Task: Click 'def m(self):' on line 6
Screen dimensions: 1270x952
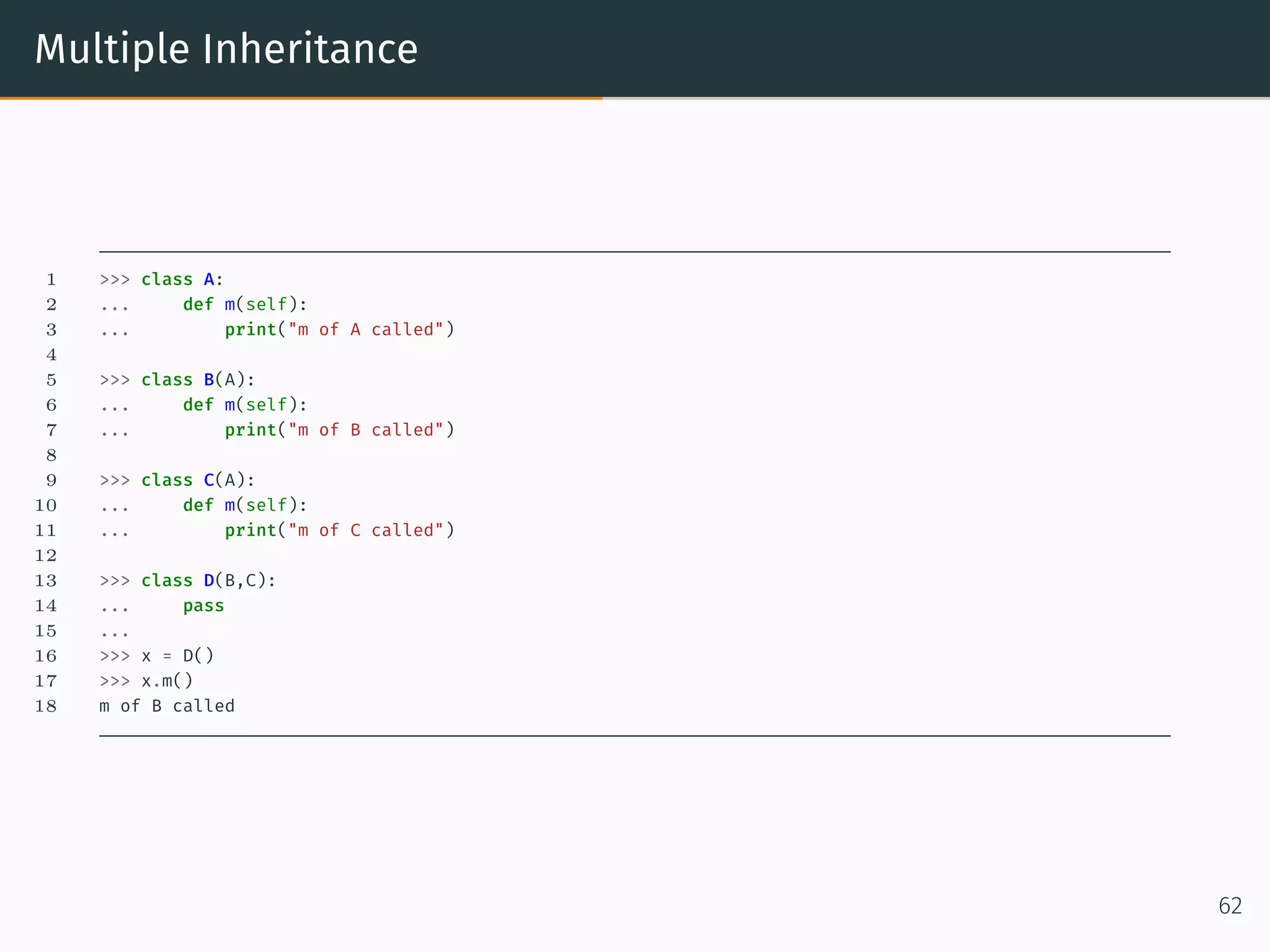Action: point(245,405)
